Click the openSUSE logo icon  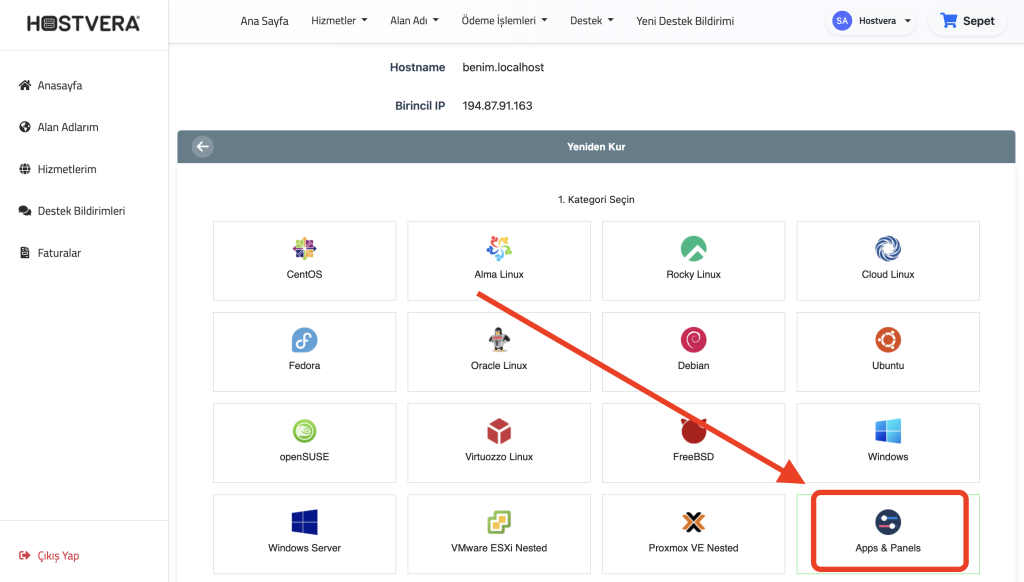coord(304,431)
